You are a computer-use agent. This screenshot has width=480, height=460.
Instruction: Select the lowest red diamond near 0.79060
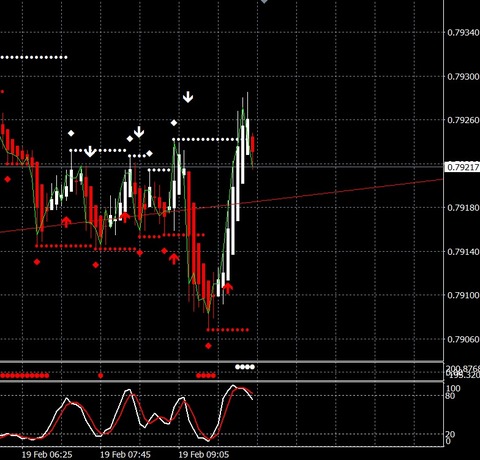pos(208,346)
